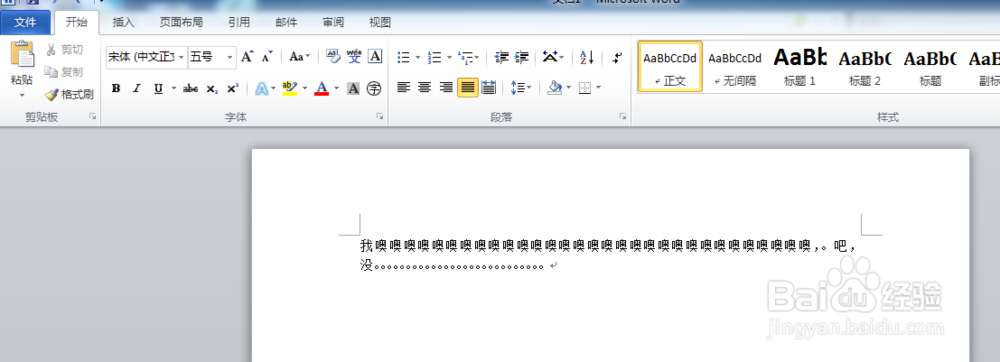
Task: Click the Text Effects glowing A icon
Action: pos(261,89)
